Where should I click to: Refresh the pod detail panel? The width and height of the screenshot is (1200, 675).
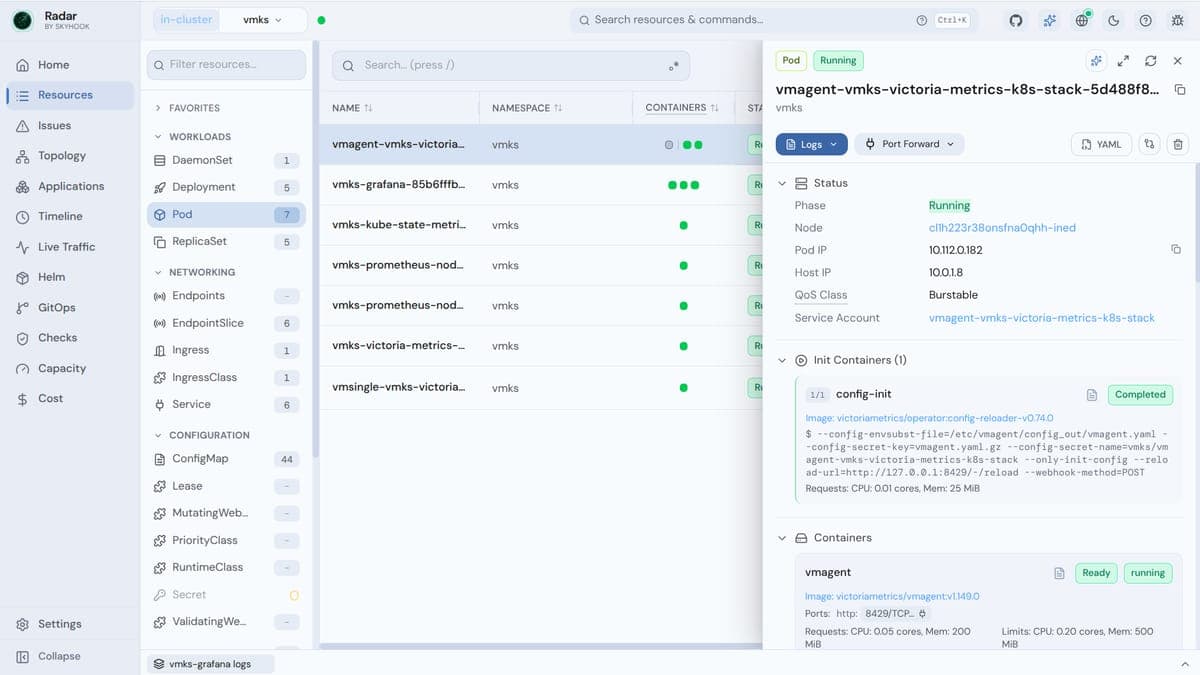(x=1151, y=61)
